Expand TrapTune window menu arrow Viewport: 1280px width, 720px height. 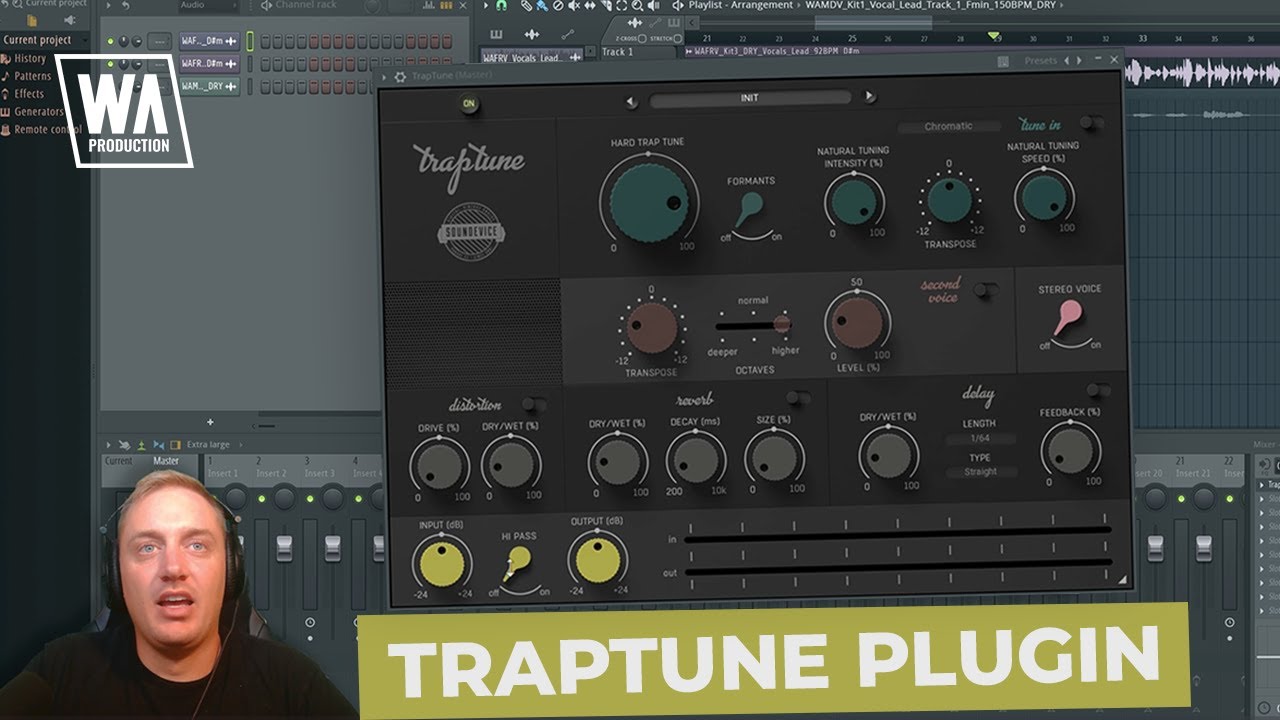point(385,77)
